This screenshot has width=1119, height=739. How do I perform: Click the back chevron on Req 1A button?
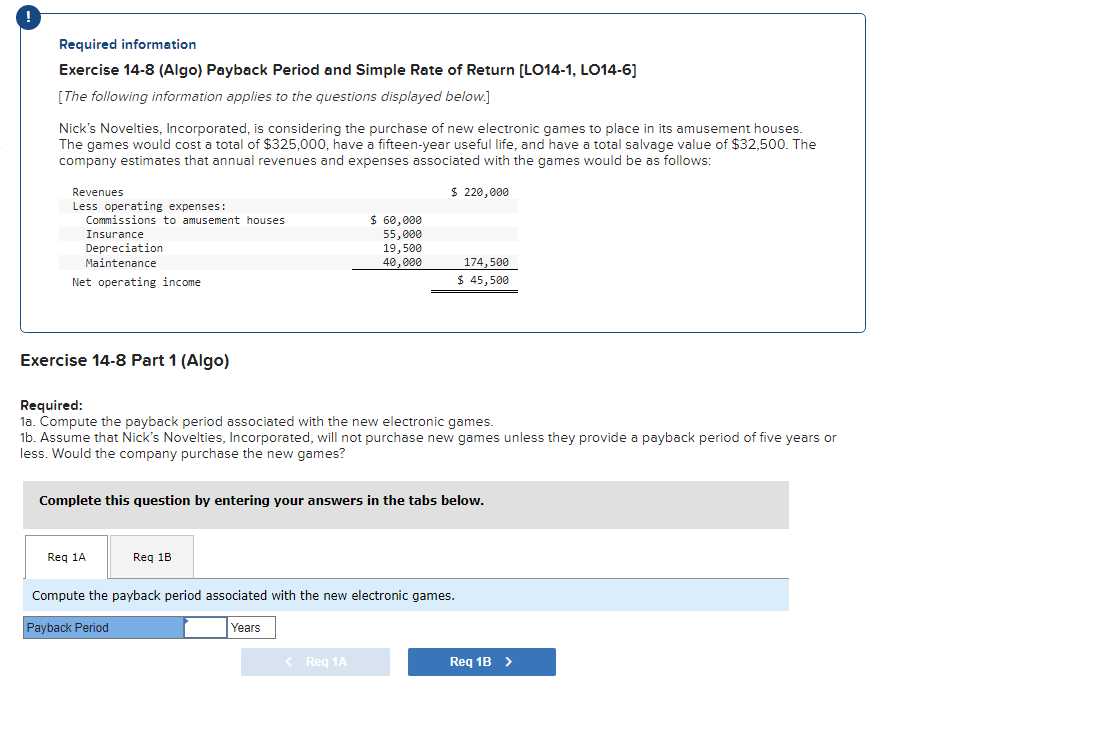point(288,661)
